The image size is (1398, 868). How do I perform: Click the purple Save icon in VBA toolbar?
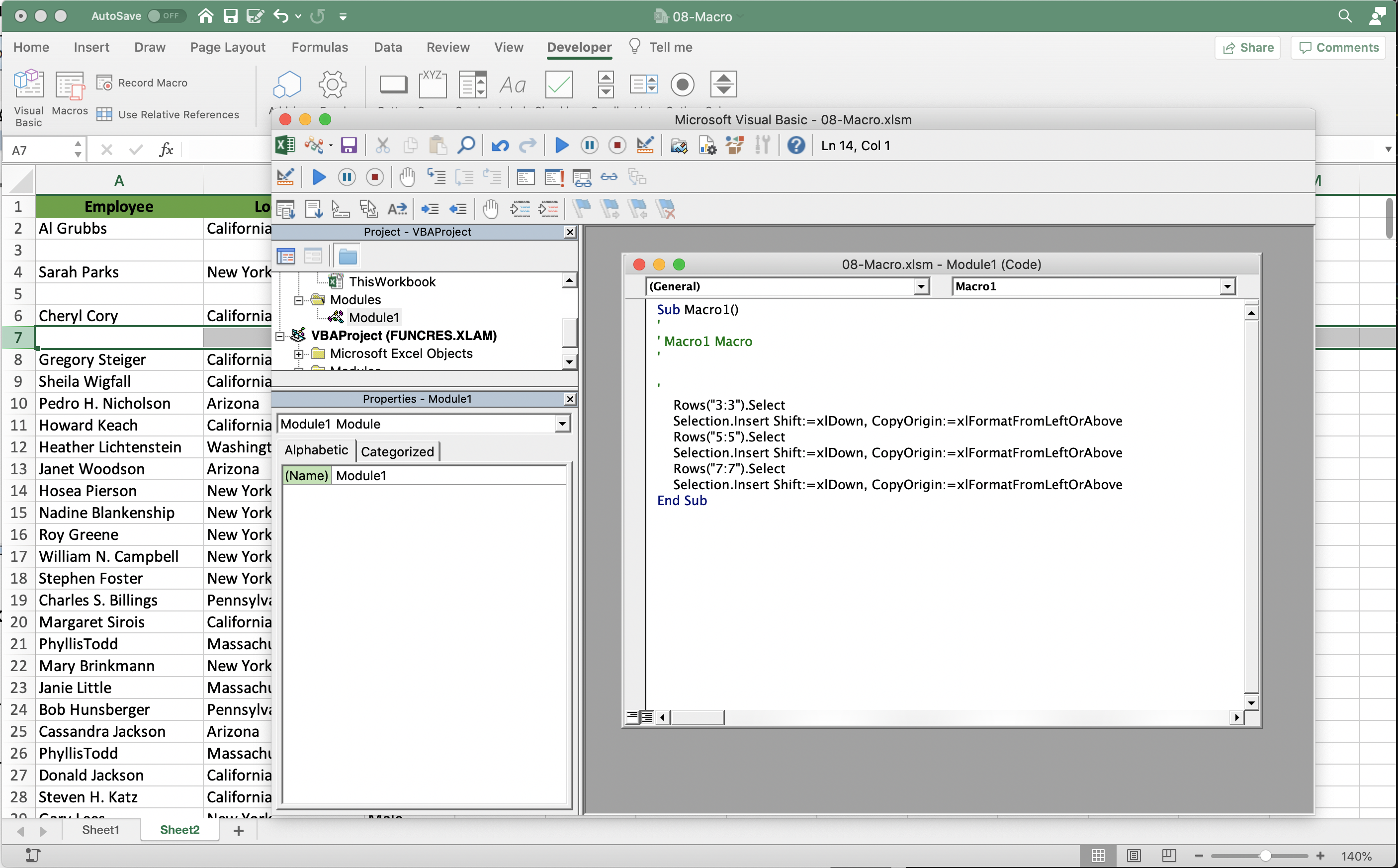tap(349, 146)
